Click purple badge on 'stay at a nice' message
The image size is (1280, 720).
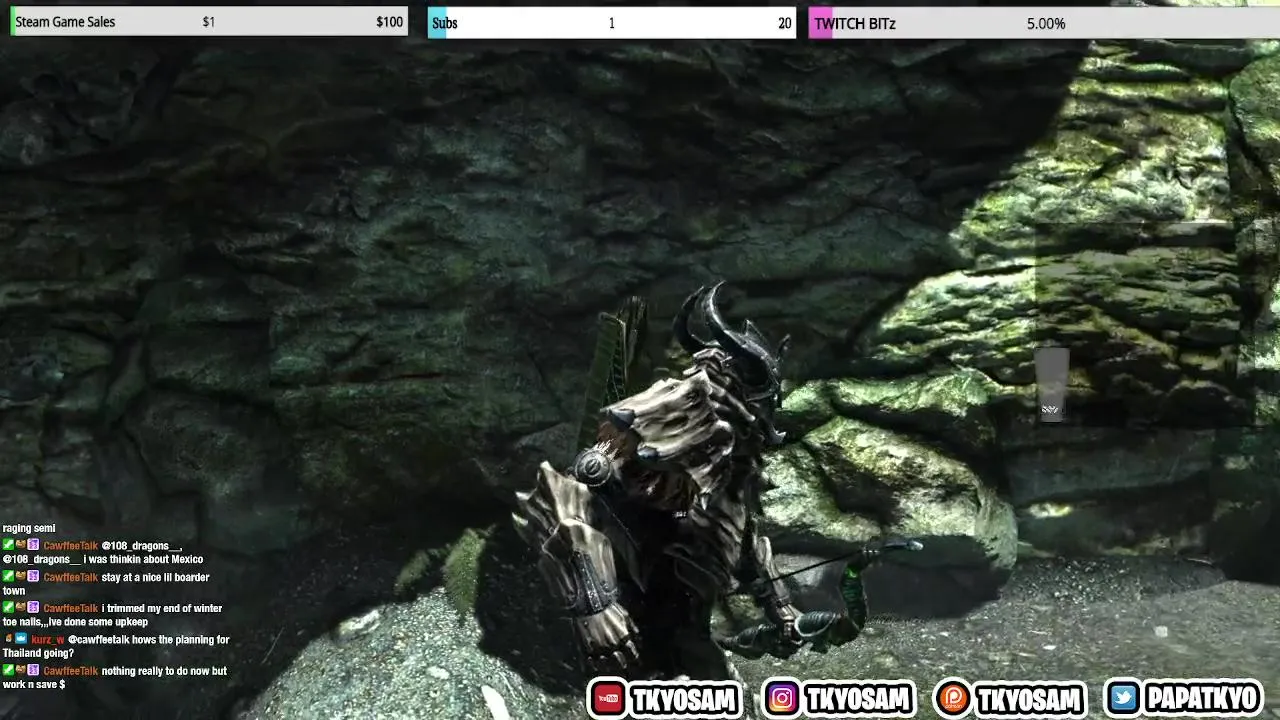[33, 577]
